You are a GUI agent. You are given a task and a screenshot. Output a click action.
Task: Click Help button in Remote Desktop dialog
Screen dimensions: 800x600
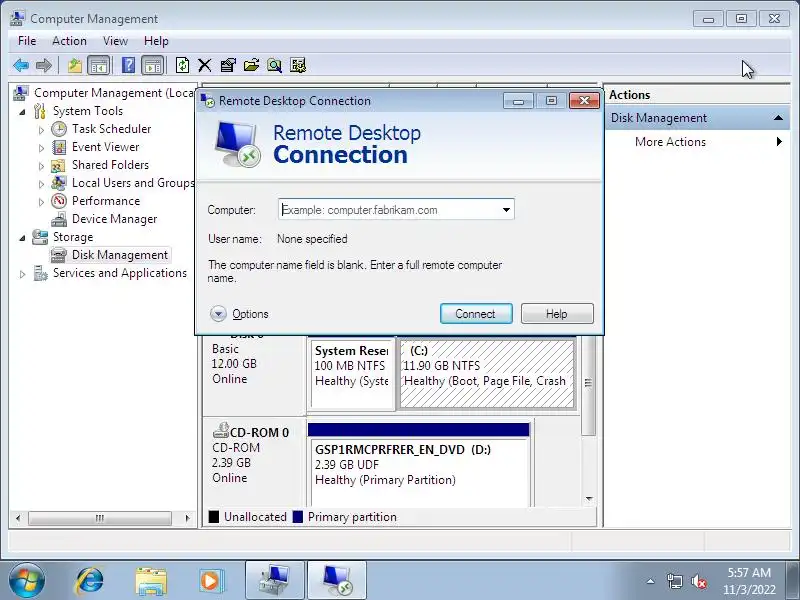(557, 313)
